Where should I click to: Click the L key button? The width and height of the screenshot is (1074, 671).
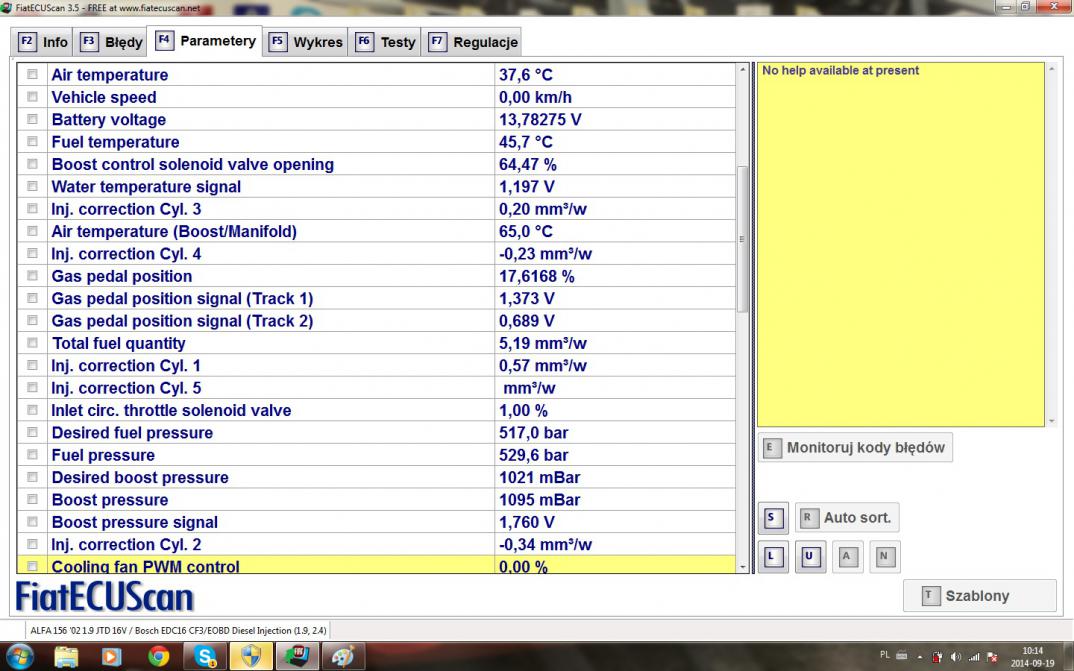[773, 557]
